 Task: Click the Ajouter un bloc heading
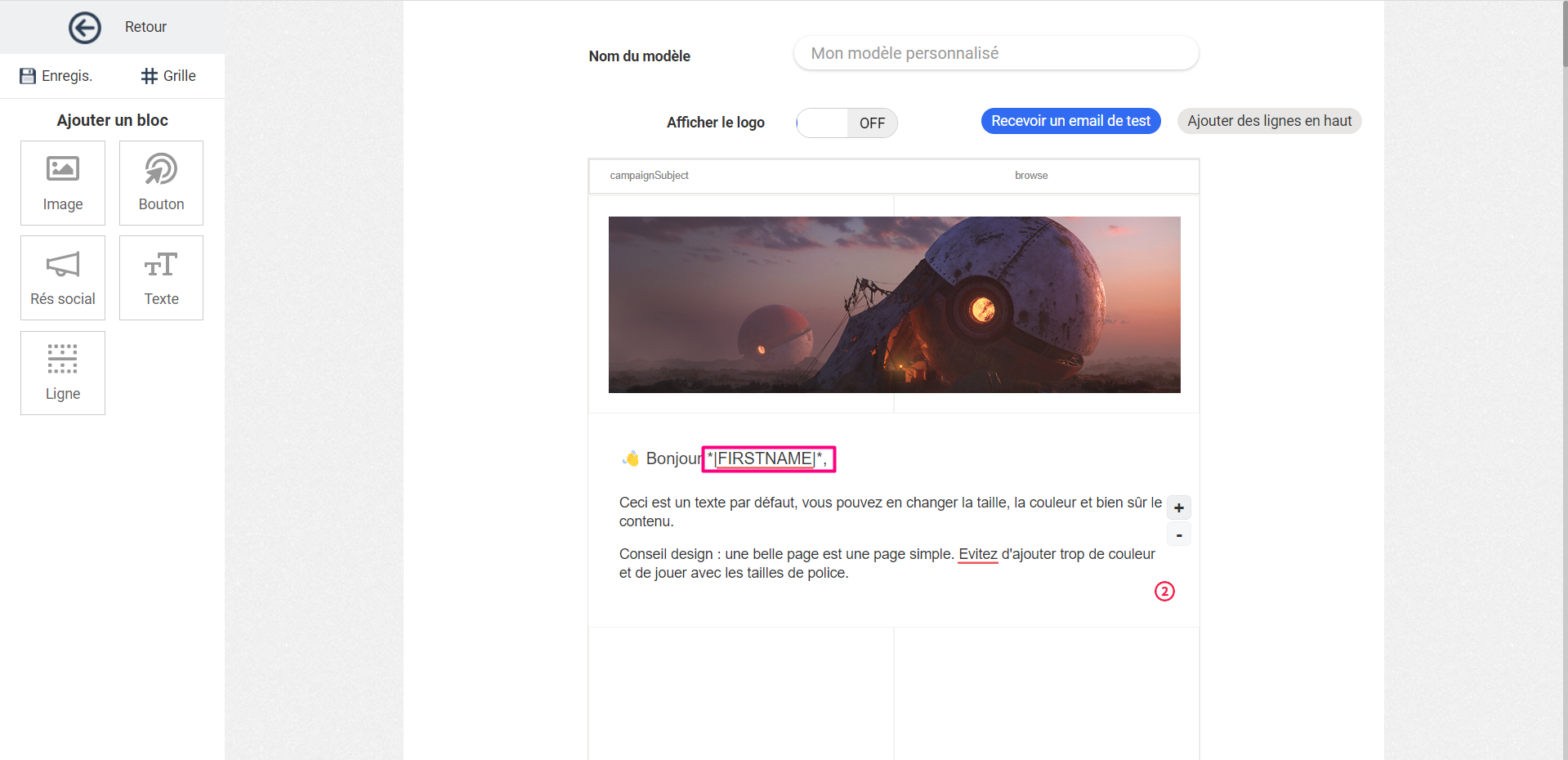[x=112, y=120]
